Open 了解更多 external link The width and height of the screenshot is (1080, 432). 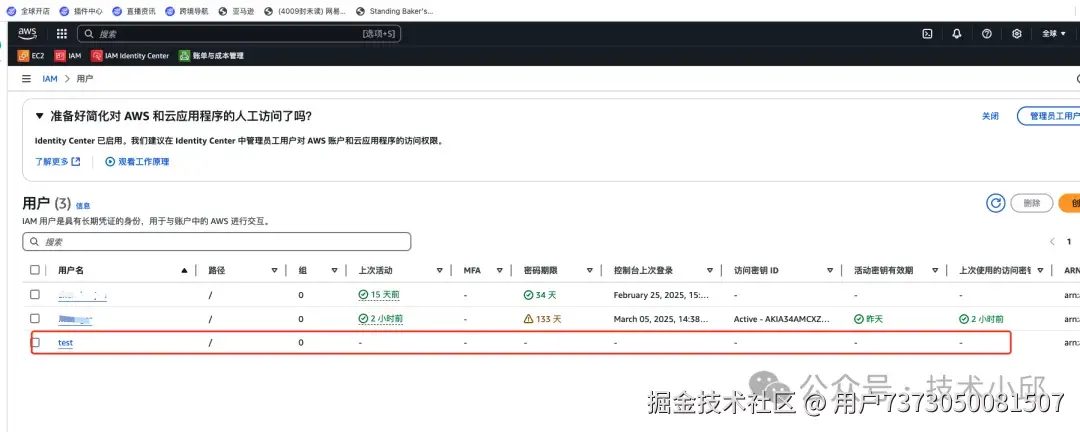[x=58, y=162]
